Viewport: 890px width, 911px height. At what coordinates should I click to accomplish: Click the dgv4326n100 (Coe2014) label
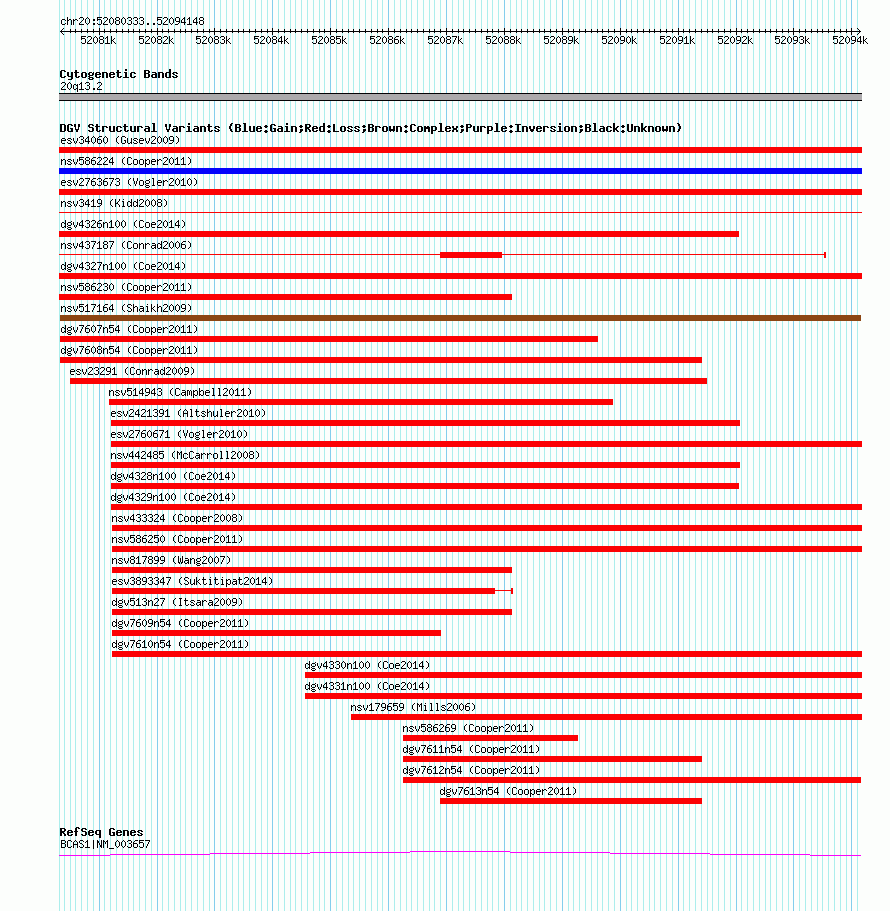pos(123,224)
